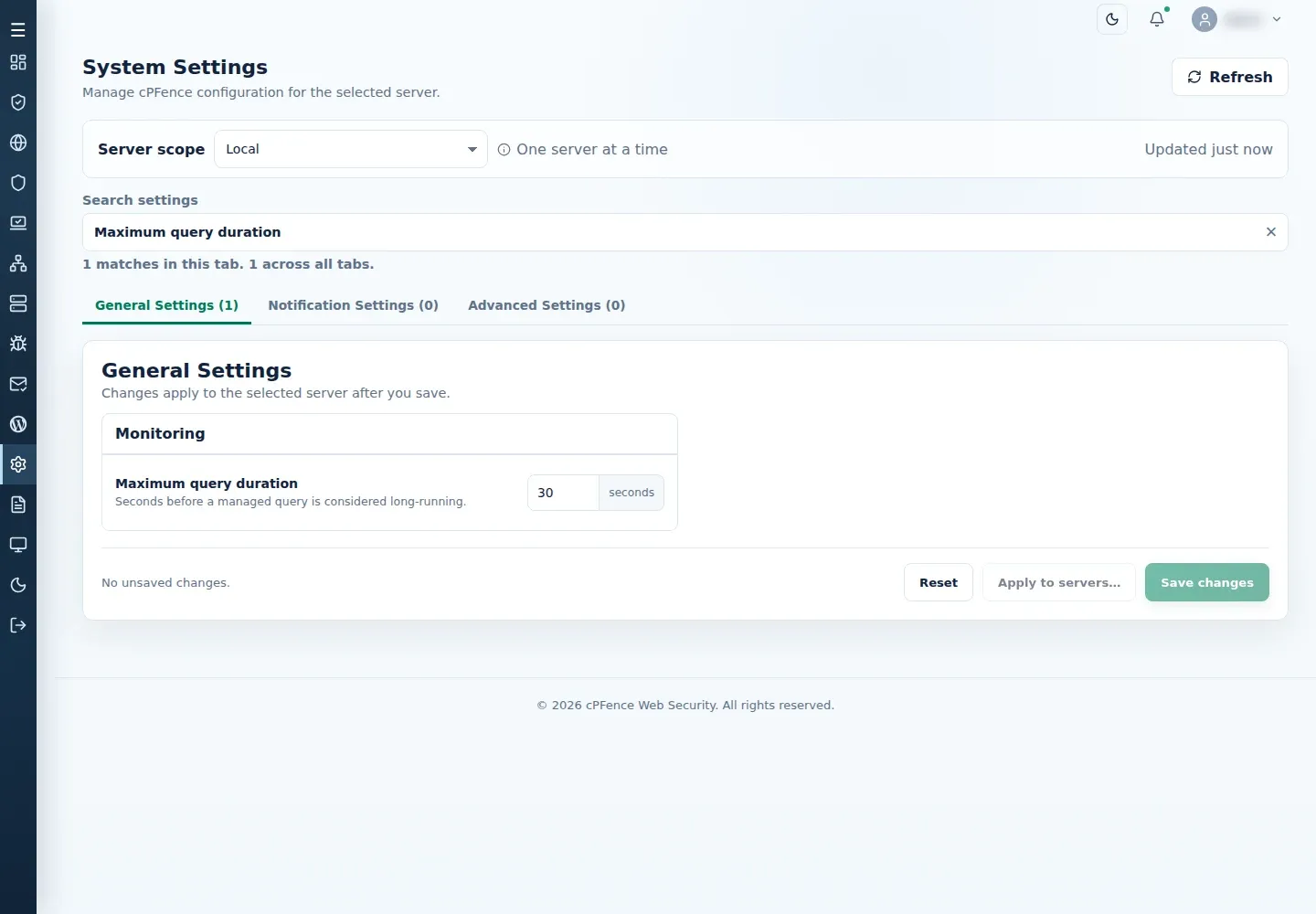
Task: Switch to General Settings (1) tab
Action: [x=166, y=305]
